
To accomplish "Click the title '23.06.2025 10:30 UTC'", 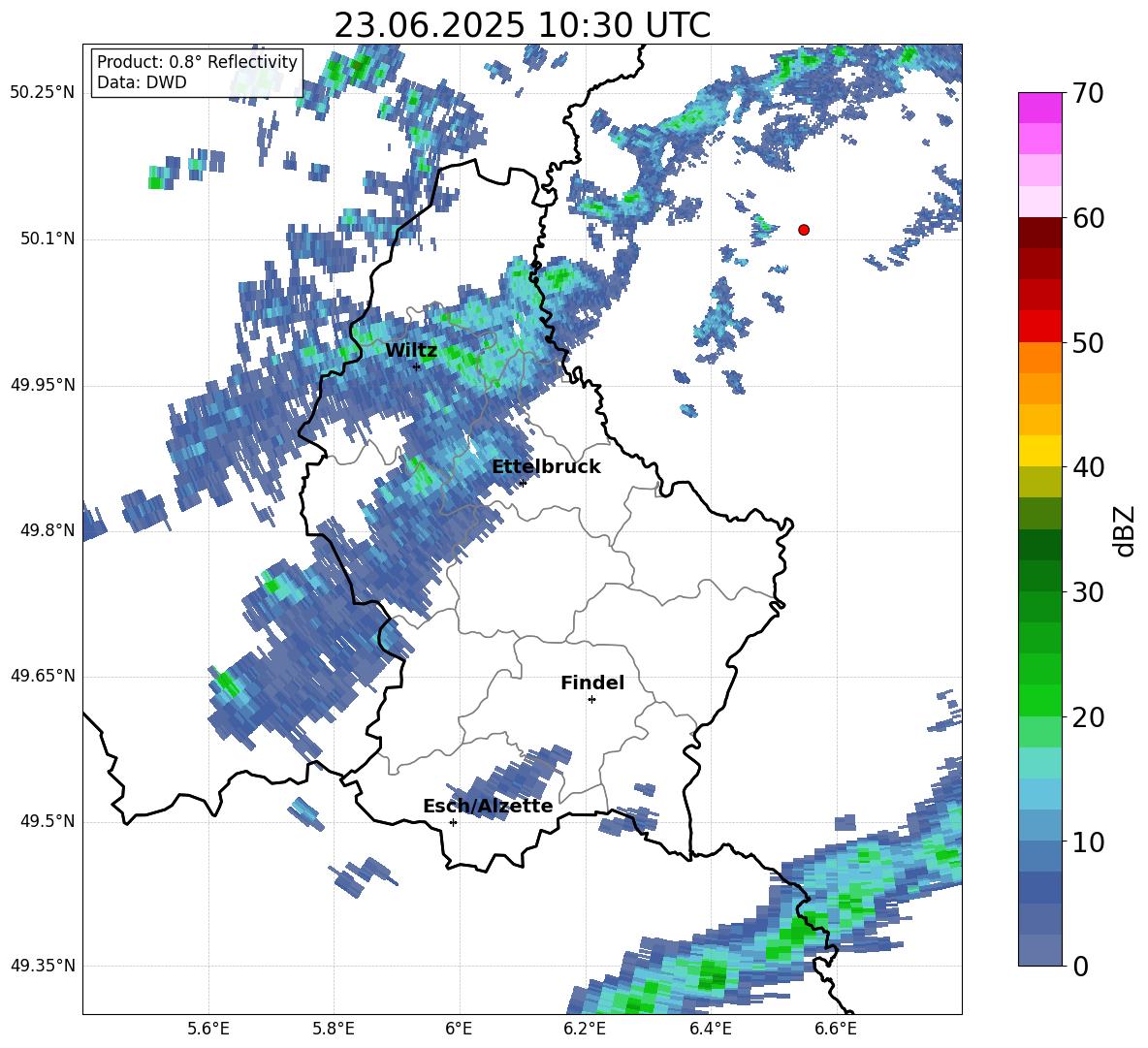I will [x=522, y=25].
